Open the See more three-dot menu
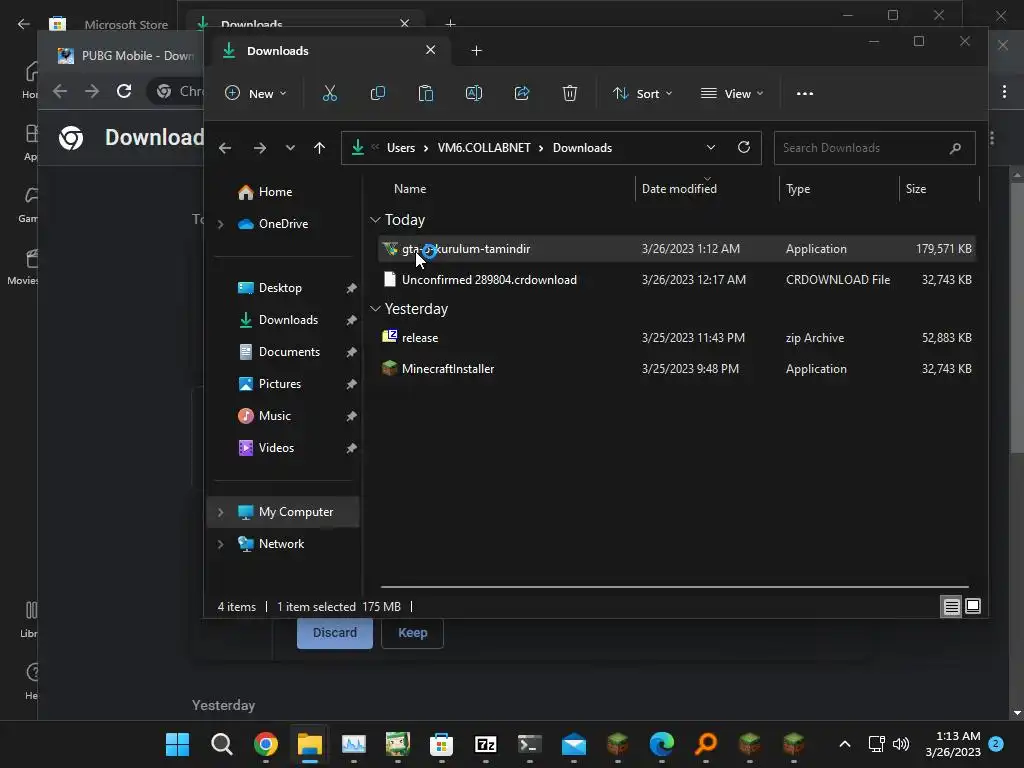Screen dimensions: 1024x768 tap(805, 93)
